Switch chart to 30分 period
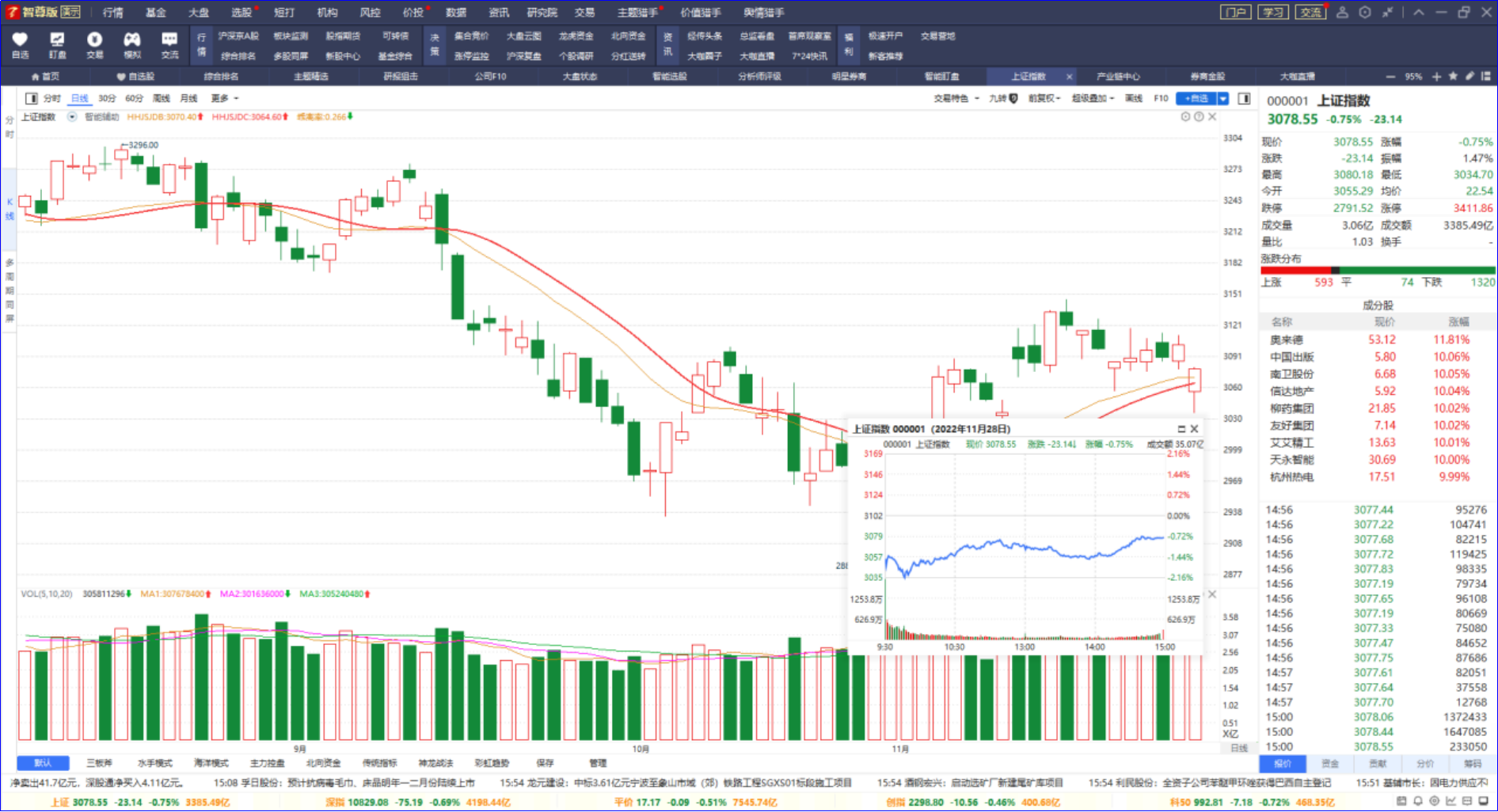This screenshot has width=1498, height=812. pyautogui.click(x=107, y=98)
